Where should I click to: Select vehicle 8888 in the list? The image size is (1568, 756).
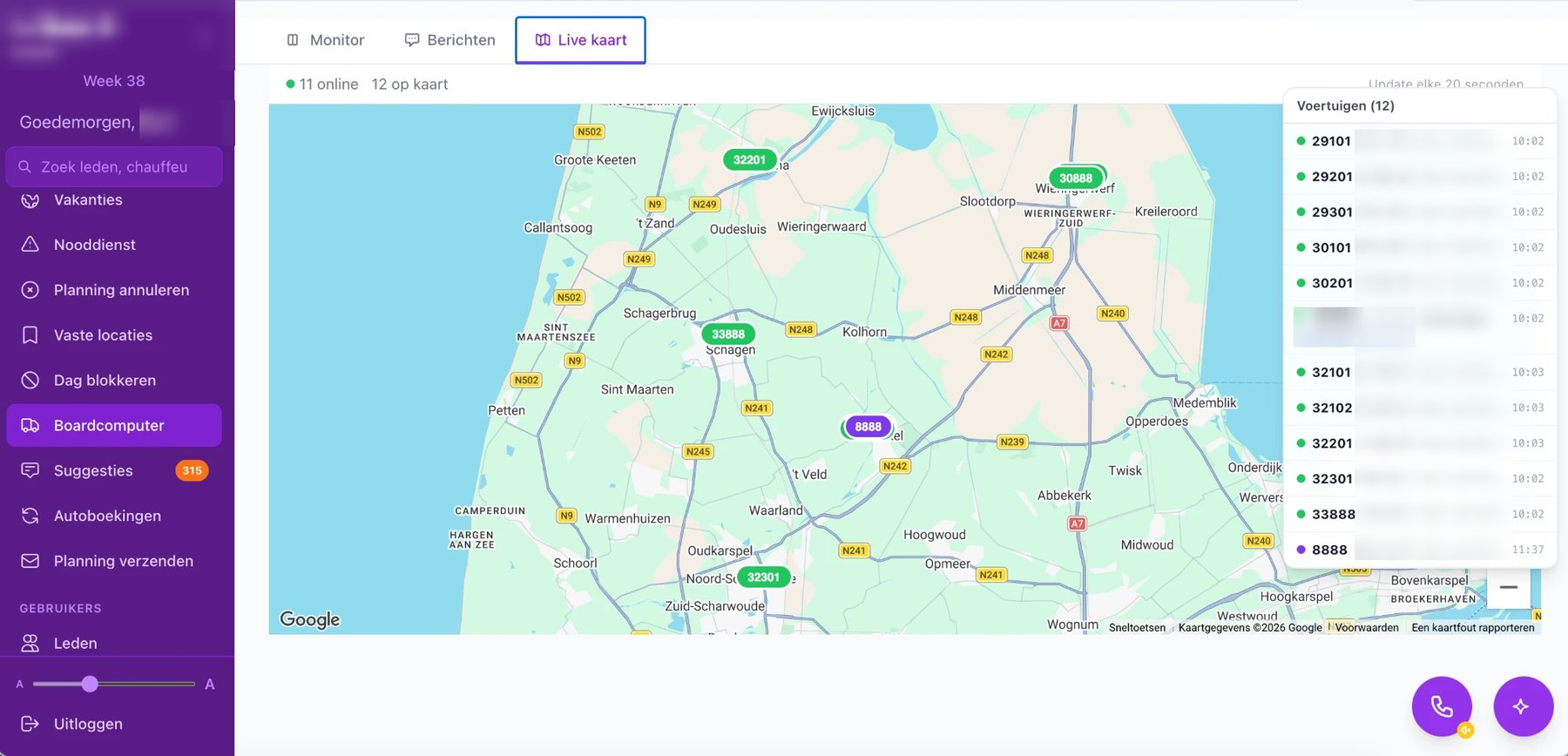(x=1420, y=550)
